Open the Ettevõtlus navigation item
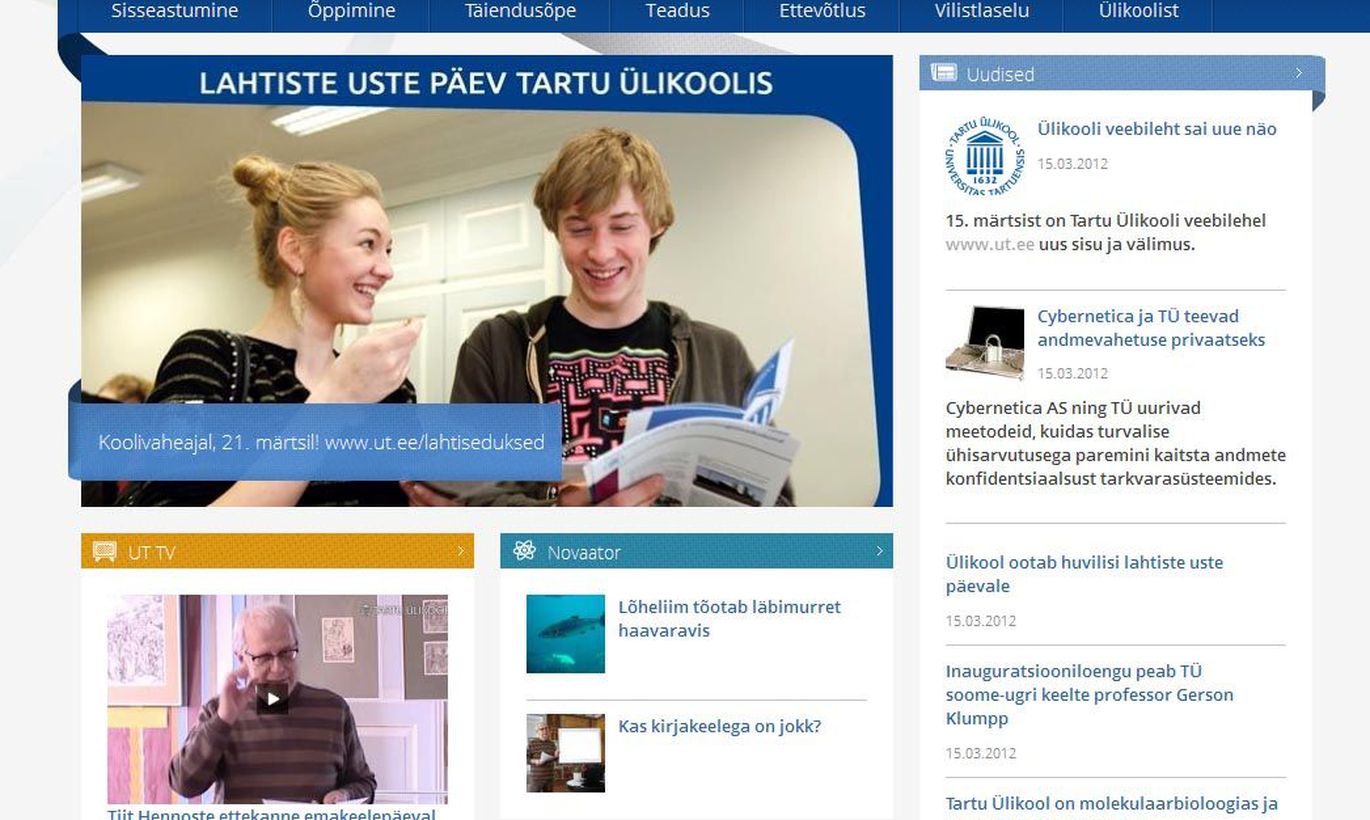 822,11
